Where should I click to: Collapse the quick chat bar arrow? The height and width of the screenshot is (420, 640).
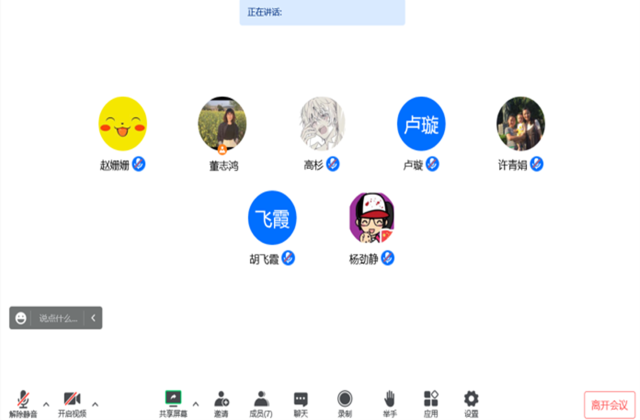(93, 318)
